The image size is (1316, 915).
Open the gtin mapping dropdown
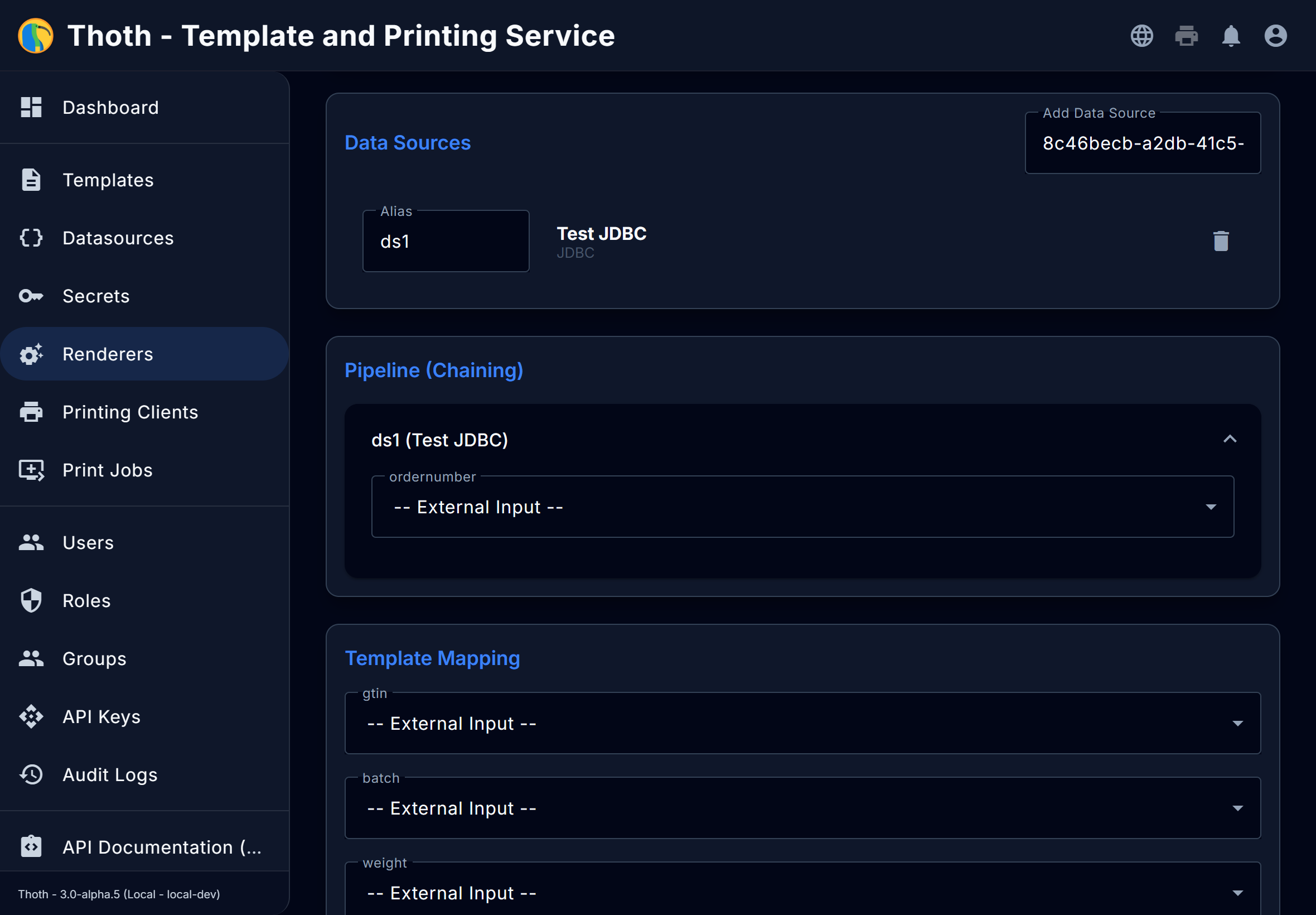click(x=802, y=723)
